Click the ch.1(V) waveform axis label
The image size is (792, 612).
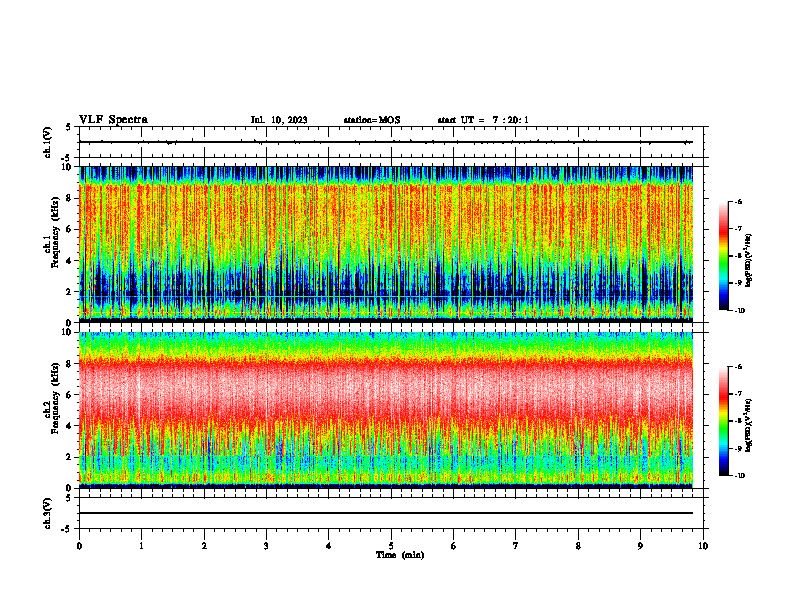tap(48, 142)
